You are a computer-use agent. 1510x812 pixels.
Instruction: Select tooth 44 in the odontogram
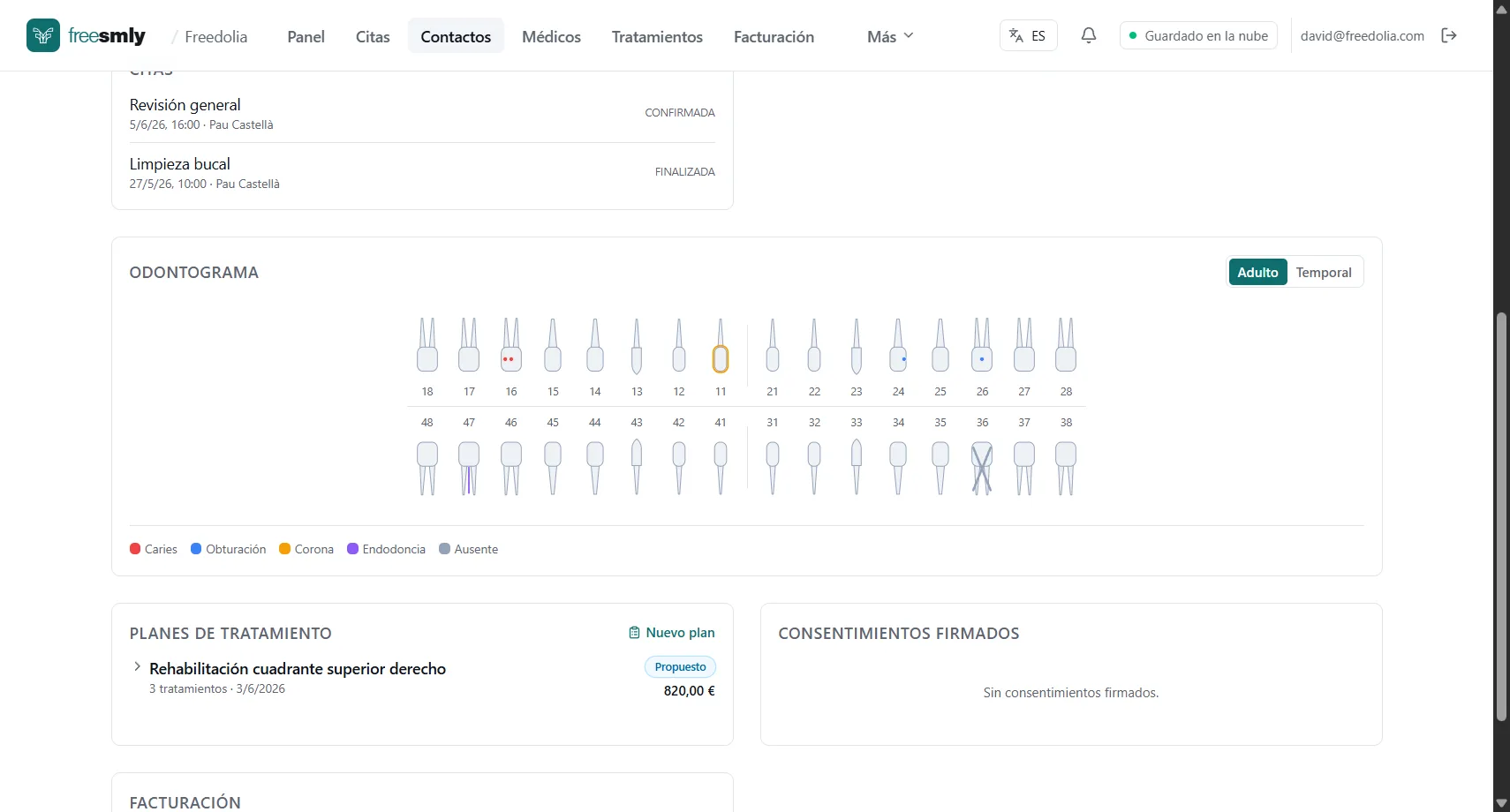pyautogui.click(x=595, y=468)
